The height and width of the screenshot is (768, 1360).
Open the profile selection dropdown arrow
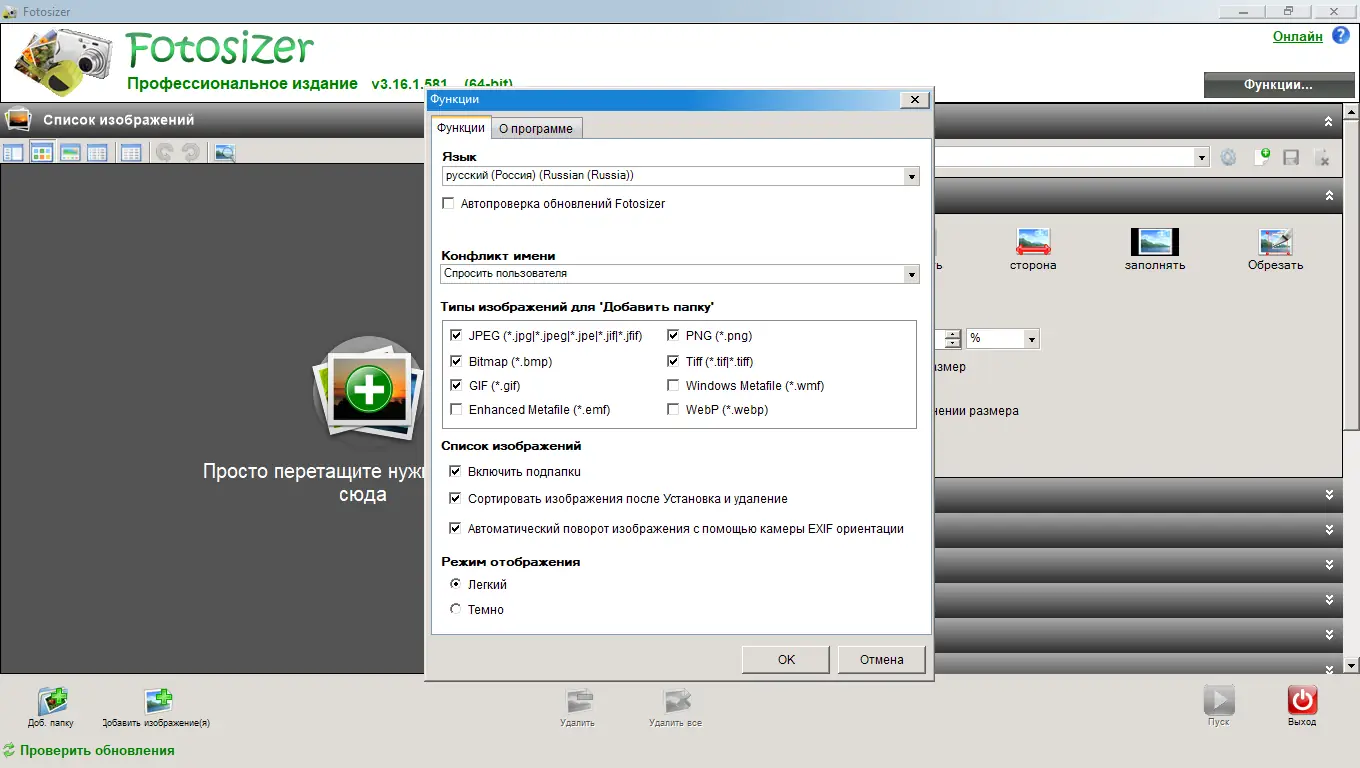(1201, 157)
